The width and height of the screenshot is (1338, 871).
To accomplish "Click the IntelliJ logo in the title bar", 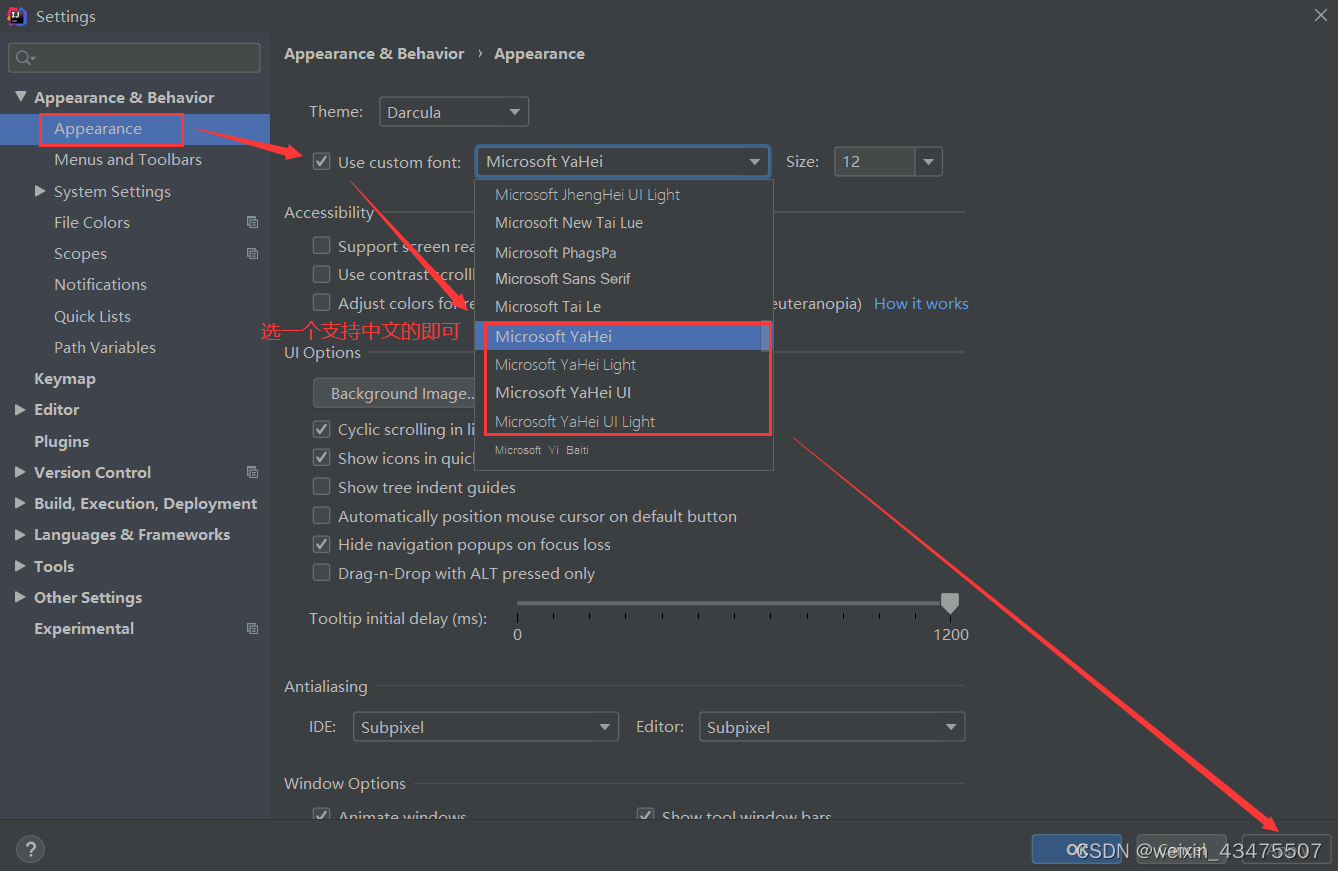I will click(16, 16).
